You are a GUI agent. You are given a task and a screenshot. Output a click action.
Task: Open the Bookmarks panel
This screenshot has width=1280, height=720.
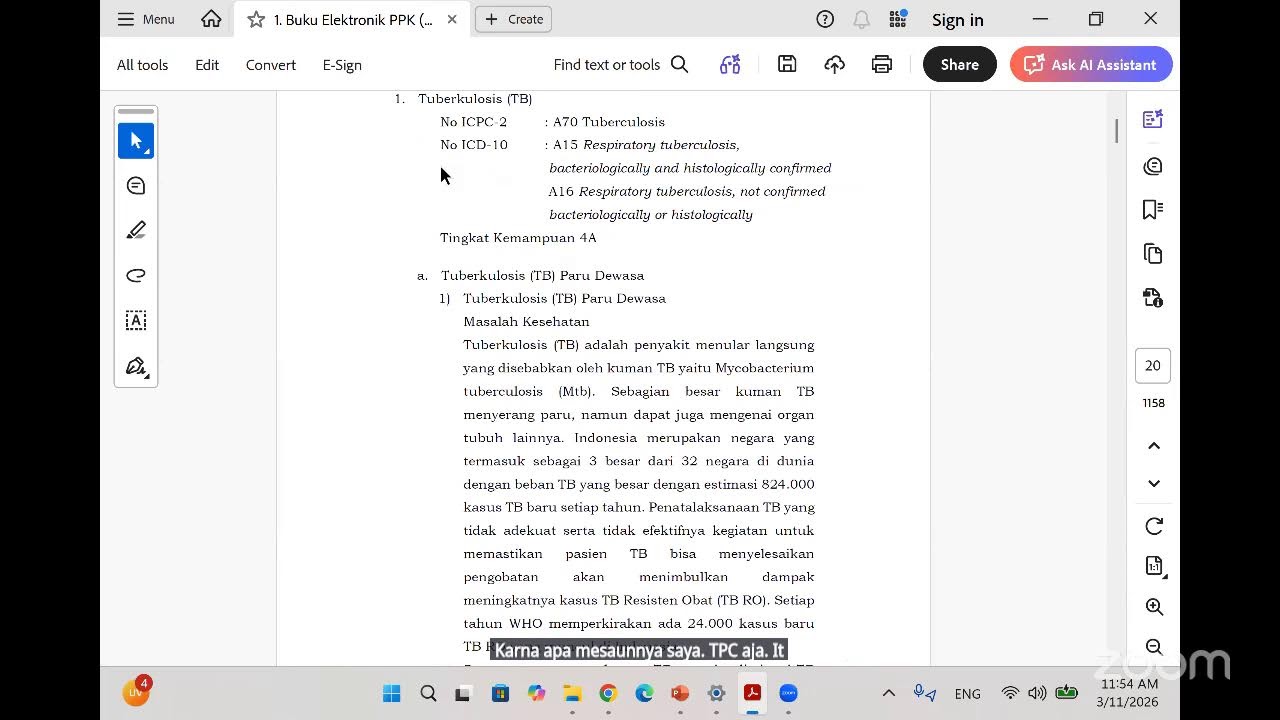point(1153,210)
